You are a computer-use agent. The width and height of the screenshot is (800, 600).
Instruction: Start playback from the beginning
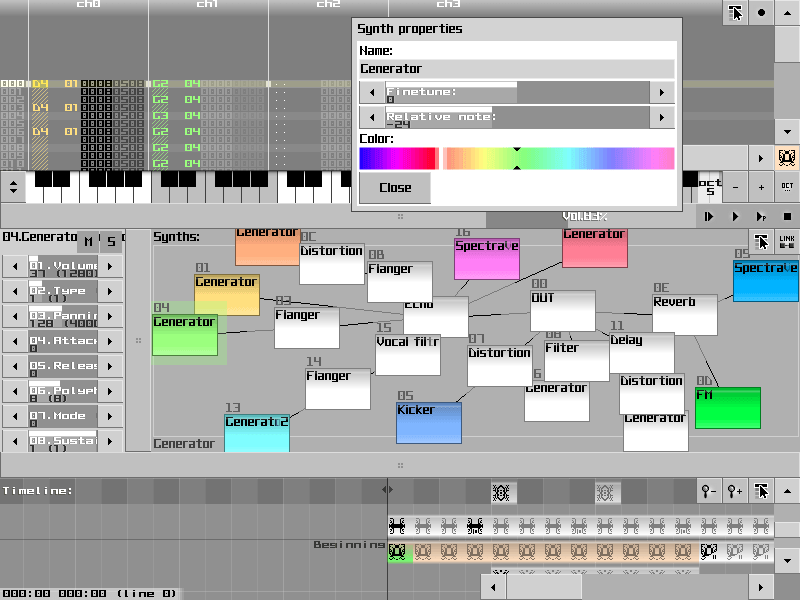point(710,216)
